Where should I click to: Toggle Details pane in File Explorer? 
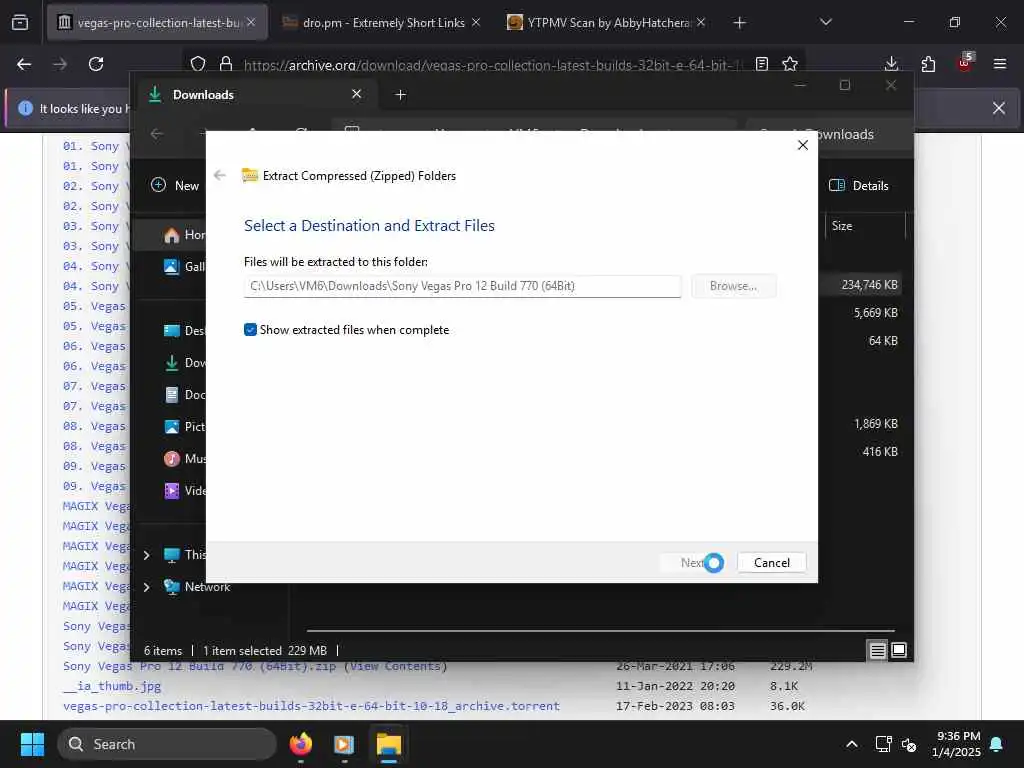858,185
